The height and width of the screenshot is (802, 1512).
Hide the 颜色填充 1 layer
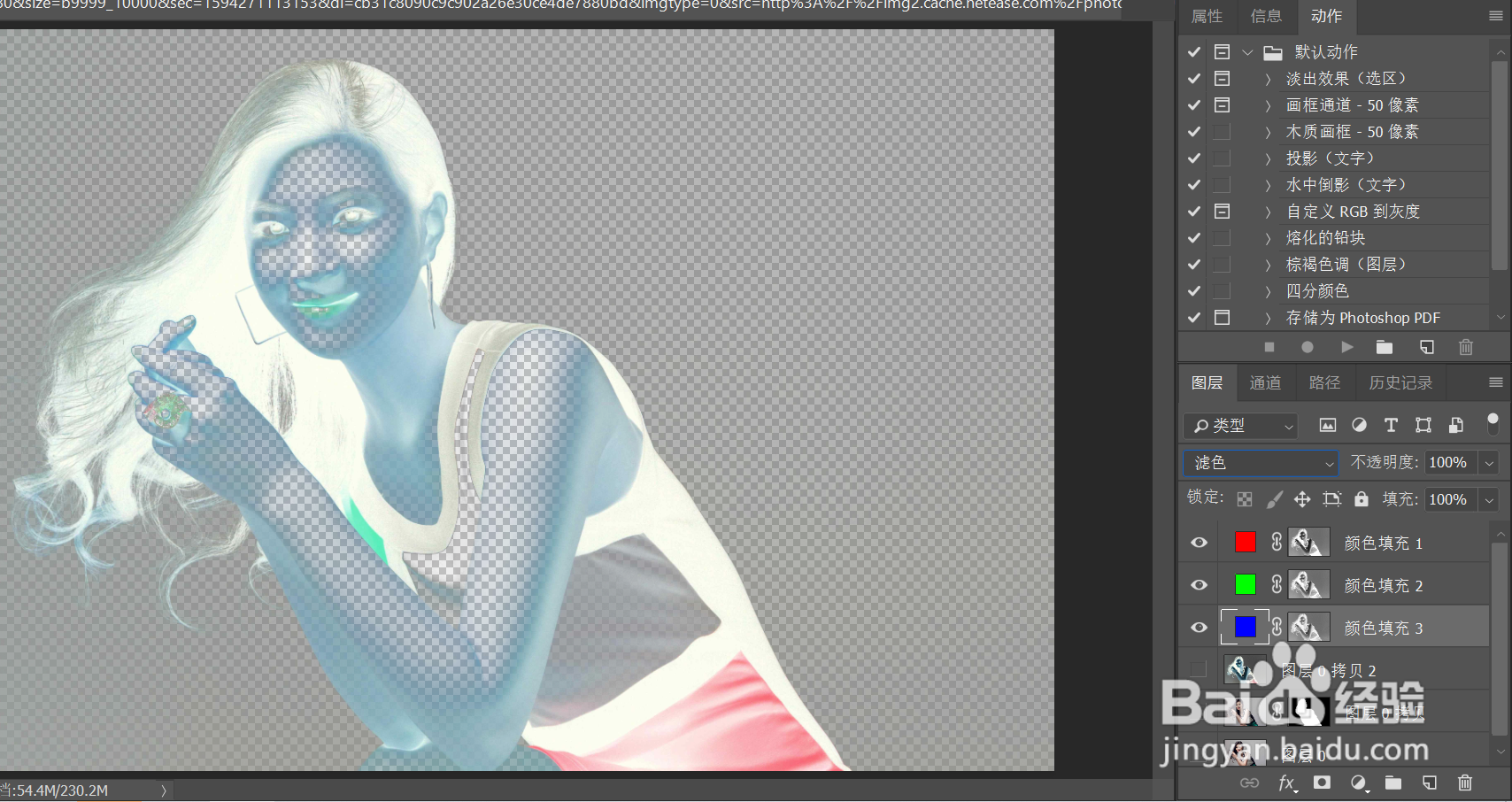[1199, 543]
